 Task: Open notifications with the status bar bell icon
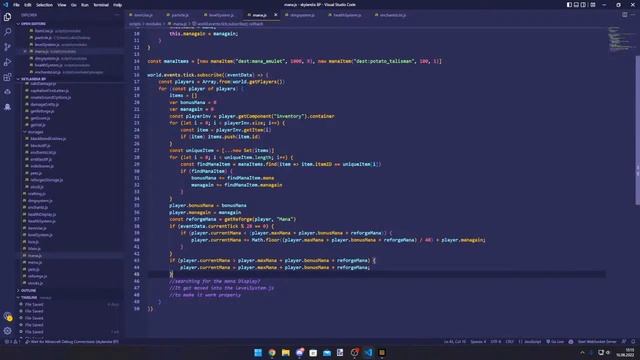633,342
